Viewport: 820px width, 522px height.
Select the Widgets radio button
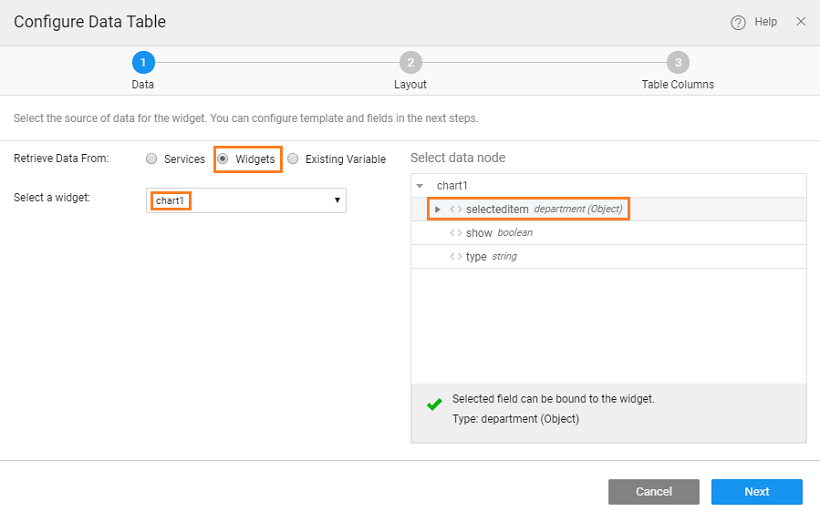(x=223, y=159)
